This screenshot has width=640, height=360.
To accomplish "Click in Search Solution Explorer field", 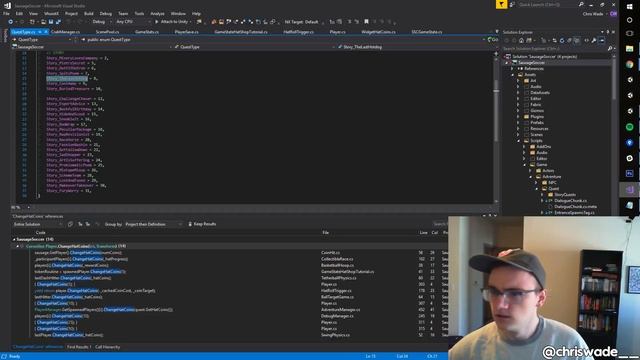I will click(555, 49).
